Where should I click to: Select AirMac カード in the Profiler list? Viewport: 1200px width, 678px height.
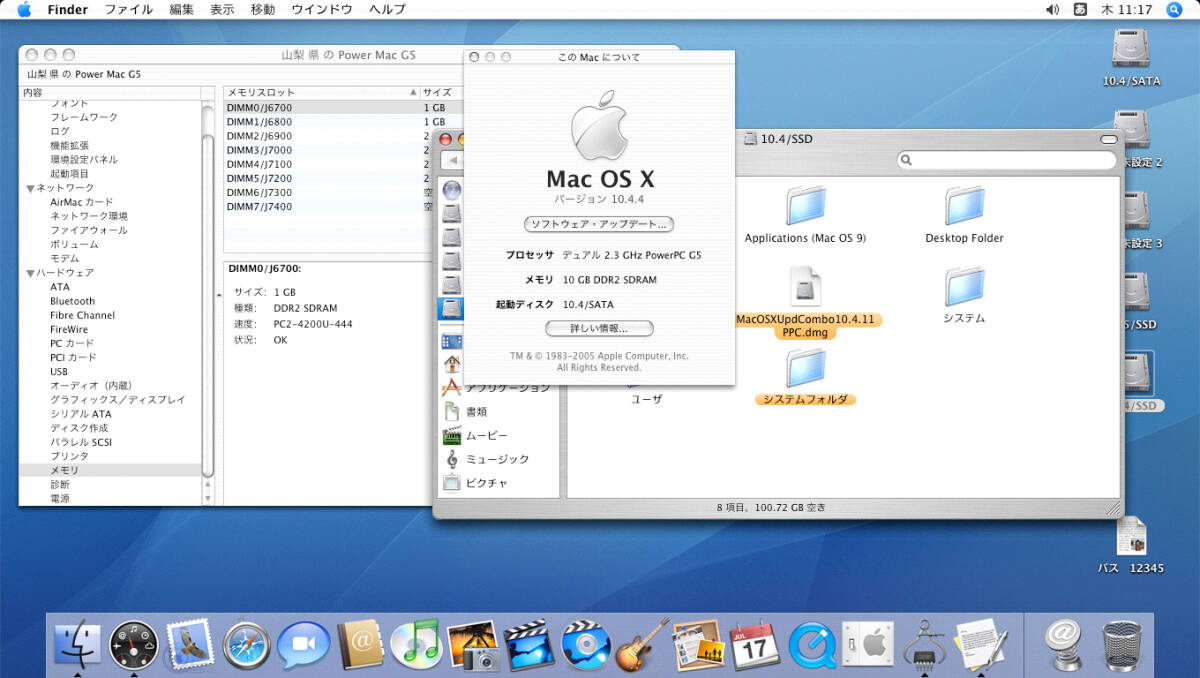tap(82, 202)
